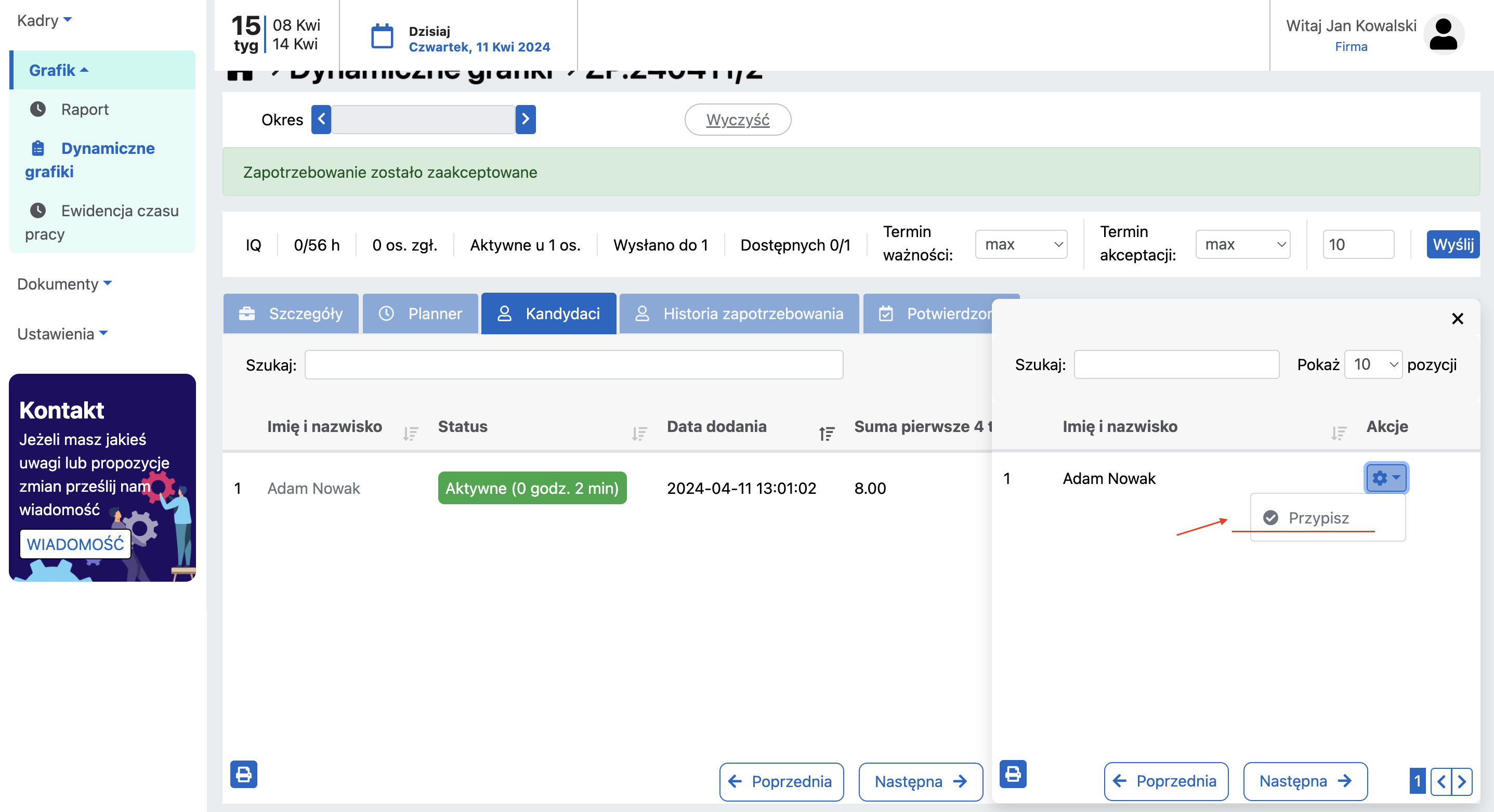Viewport: 1494px width, 812px height.
Task: Click the home breadcrumb icon
Action: (x=240, y=75)
